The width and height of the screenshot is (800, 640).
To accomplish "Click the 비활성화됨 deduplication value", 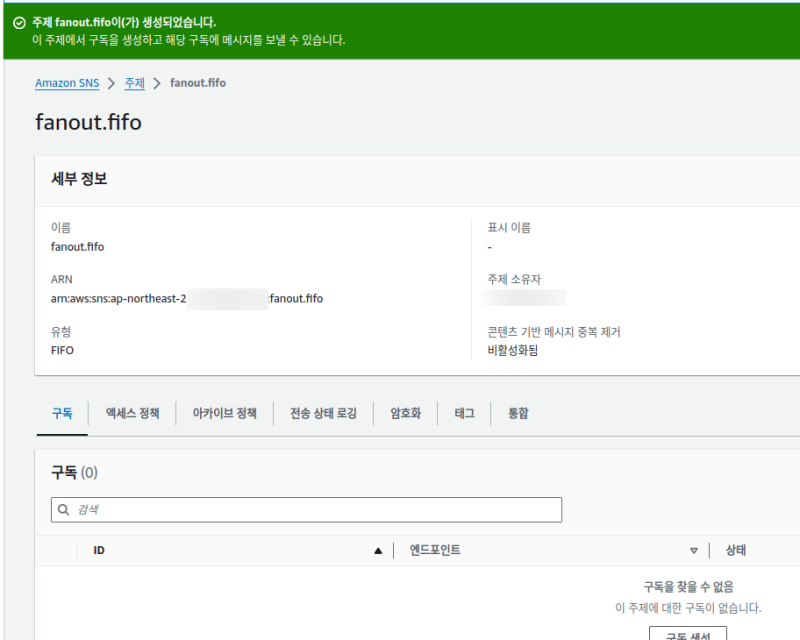I will (513, 351).
